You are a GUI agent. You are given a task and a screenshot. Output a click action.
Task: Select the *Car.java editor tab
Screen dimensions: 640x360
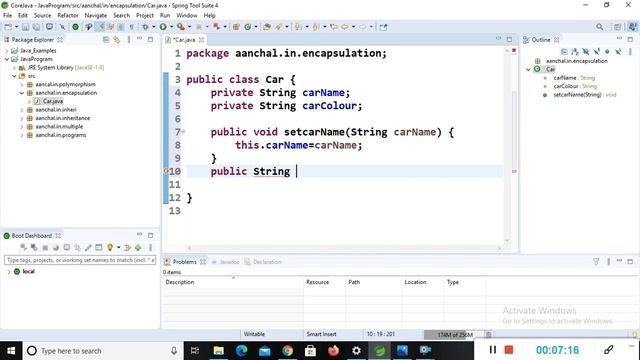184,40
